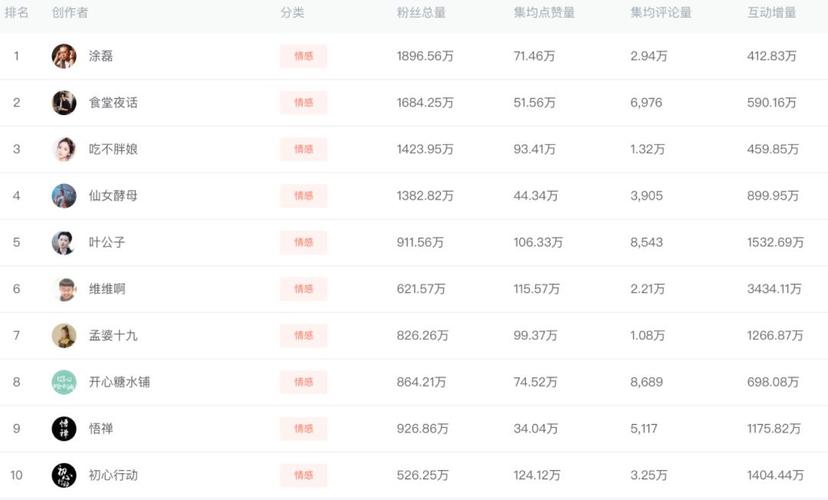This screenshot has width=828, height=500.
Task: Click the 初心行动 avatar icon
Action: [x=64, y=475]
